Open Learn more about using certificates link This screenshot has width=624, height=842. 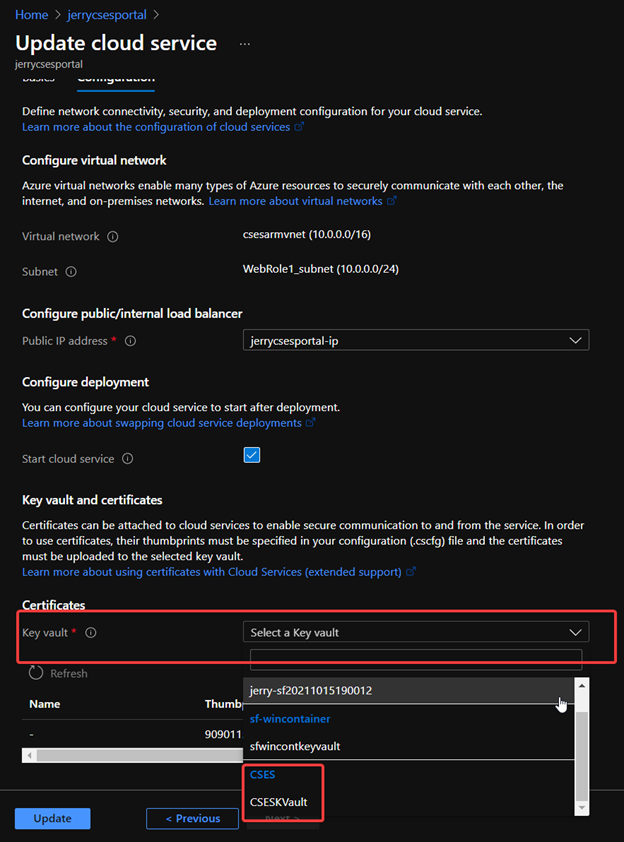(212, 572)
